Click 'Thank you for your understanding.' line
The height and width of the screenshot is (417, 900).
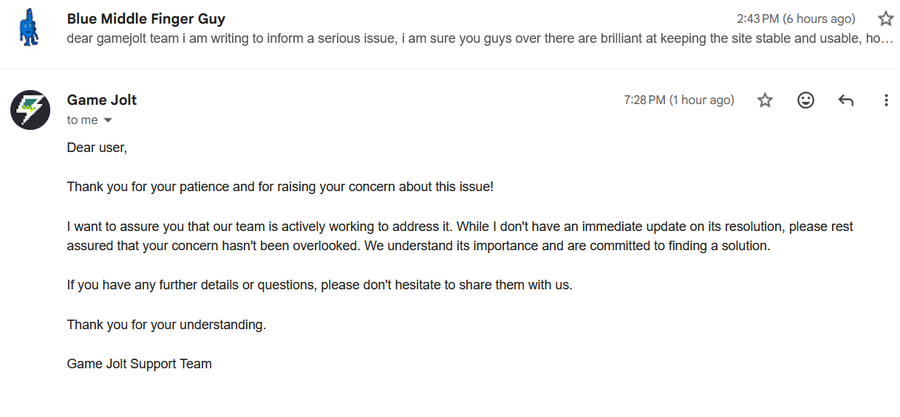pos(166,324)
